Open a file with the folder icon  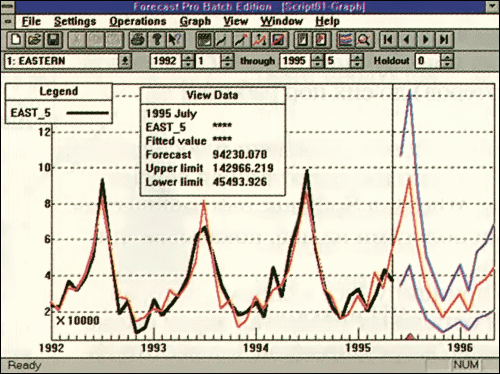[x=34, y=40]
